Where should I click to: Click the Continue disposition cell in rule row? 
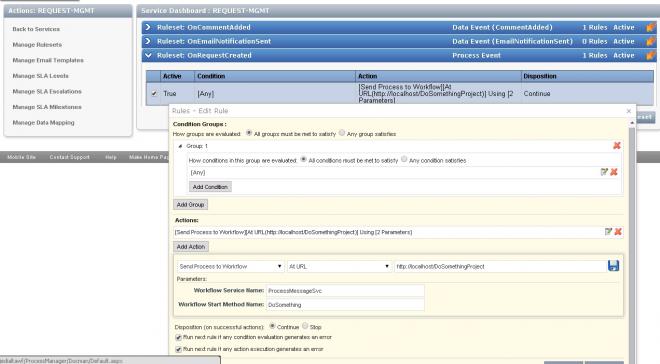click(587, 93)
